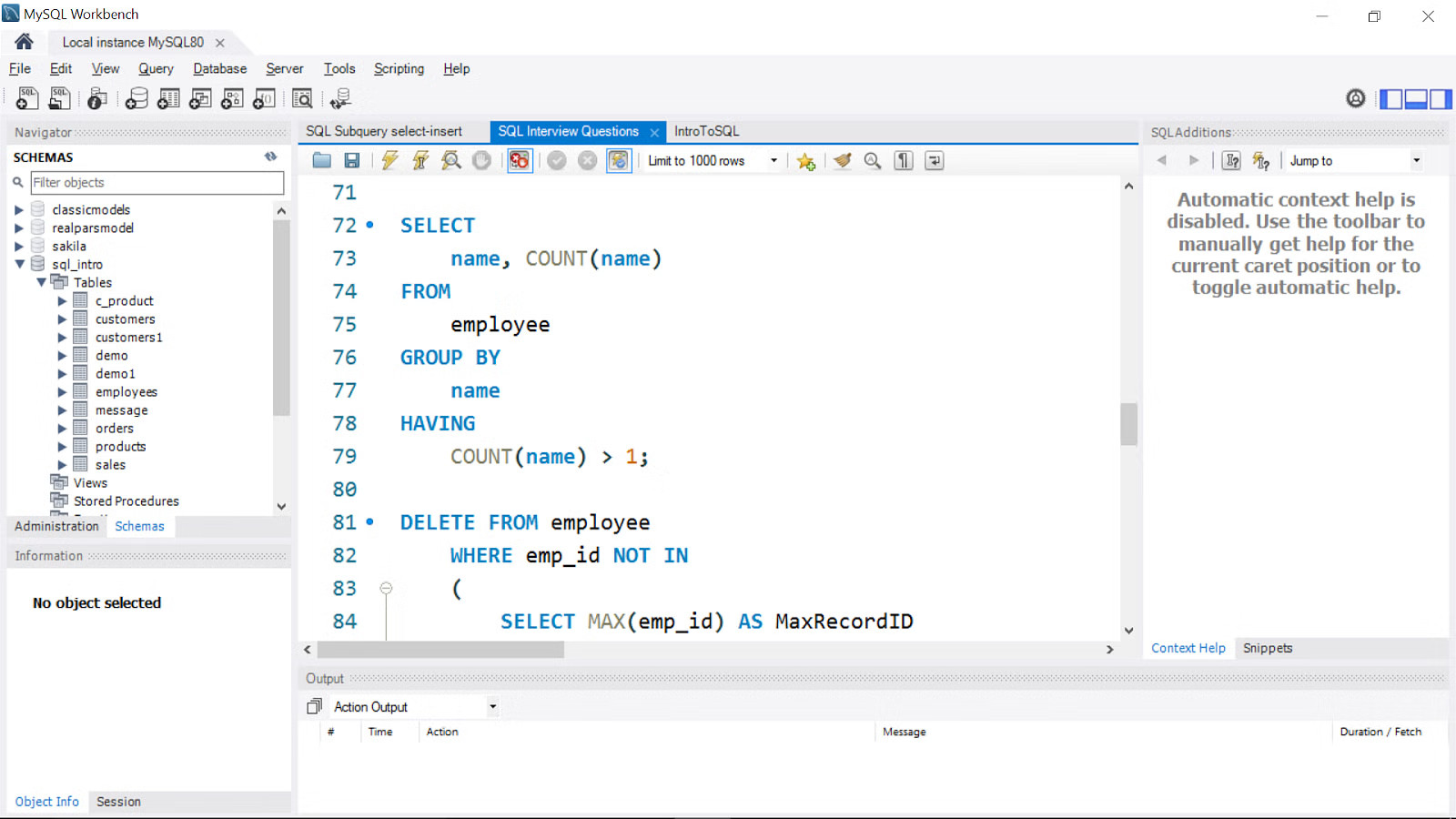Open the Home screen tab icon
Image resolution: width=1456 pixels, height=819 pixels.
[25, 42]
